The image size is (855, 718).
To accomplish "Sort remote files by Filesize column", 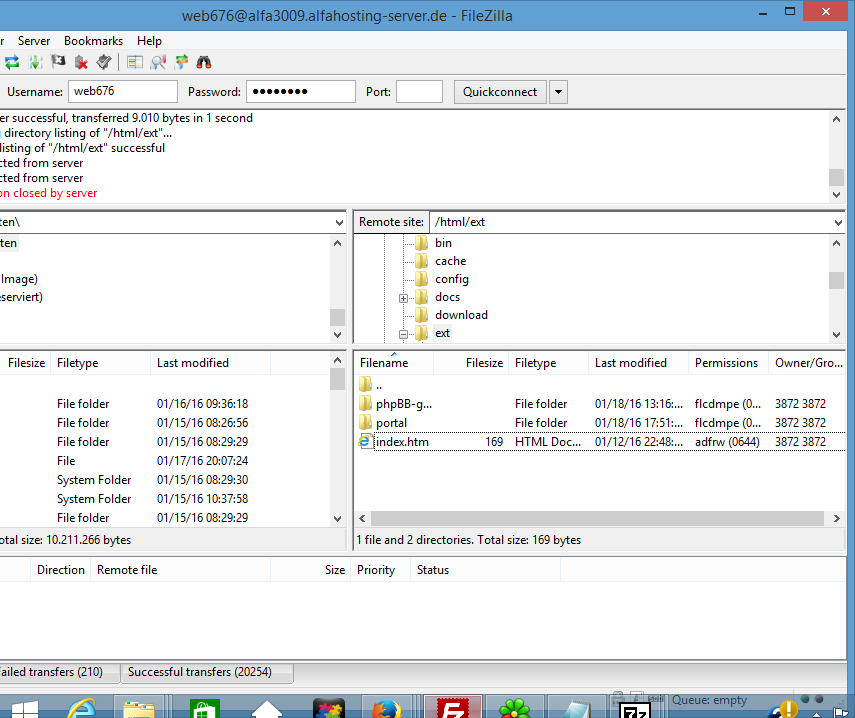I will [x=471, y=363].
